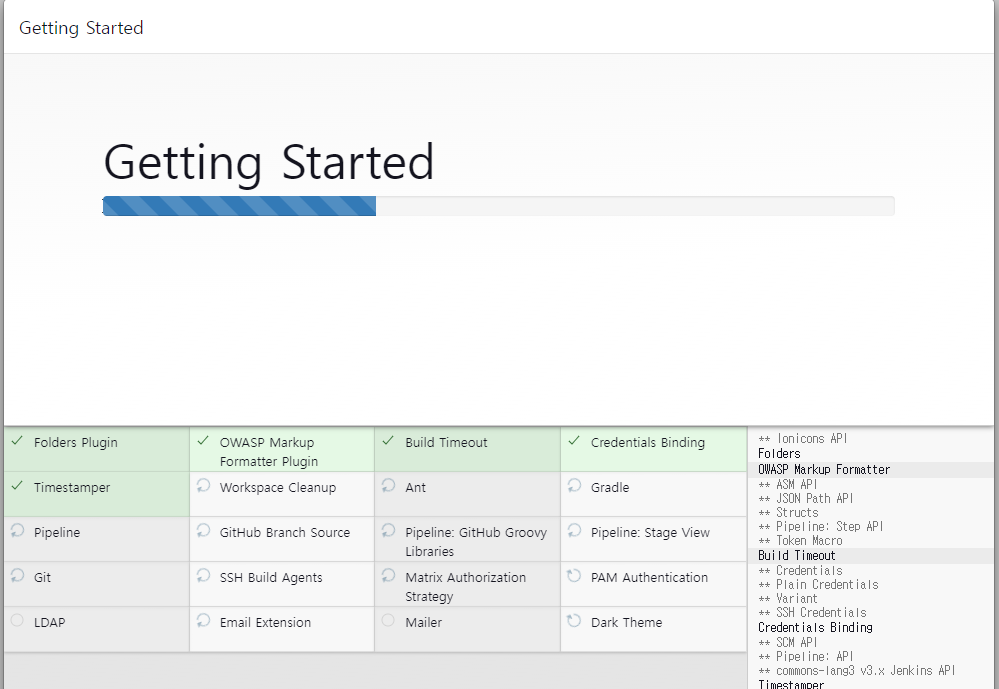Click the pending icon beside Email Extension
This screenshot has width=999, height=689.
pyautogui.click(x=203, y=620)
